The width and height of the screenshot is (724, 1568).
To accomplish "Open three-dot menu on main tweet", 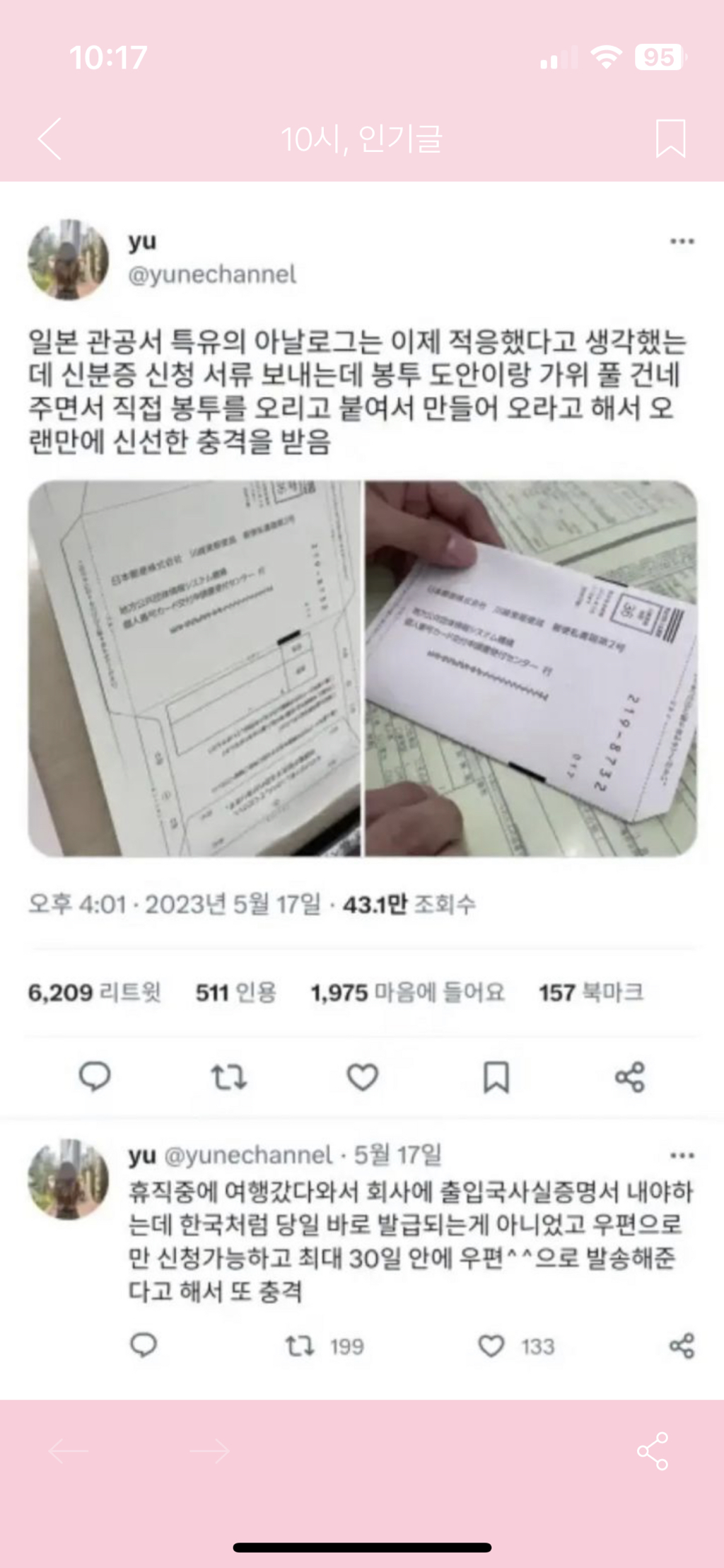I will pos(682,241).
